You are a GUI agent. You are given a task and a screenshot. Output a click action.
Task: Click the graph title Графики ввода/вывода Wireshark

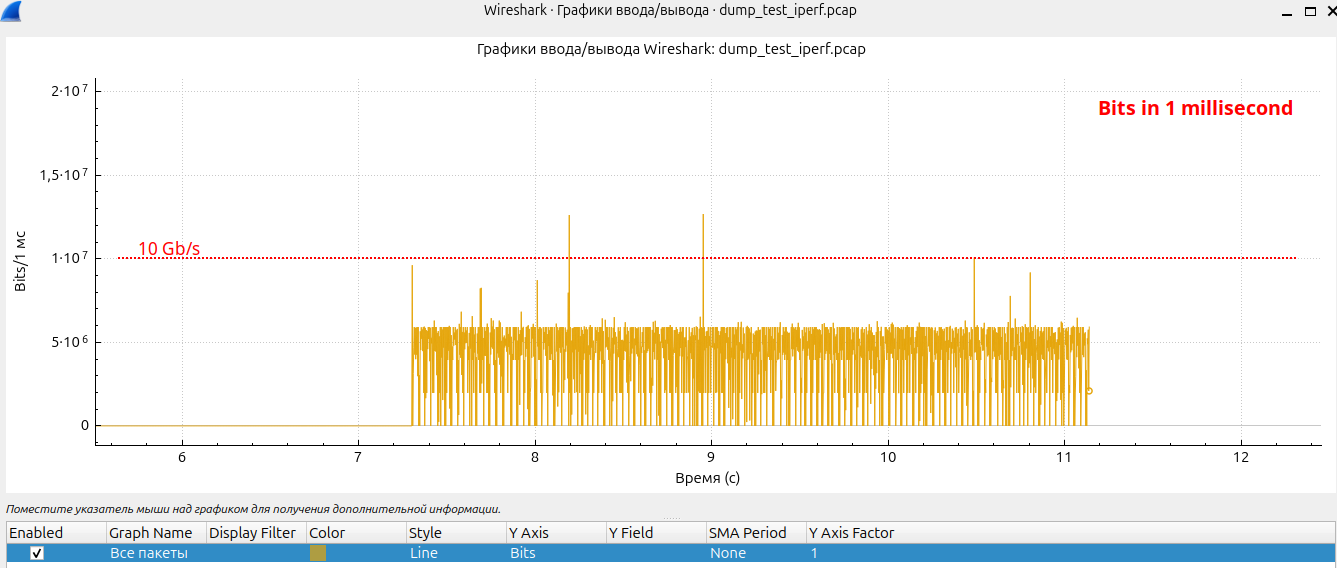(x=671, y=49)
